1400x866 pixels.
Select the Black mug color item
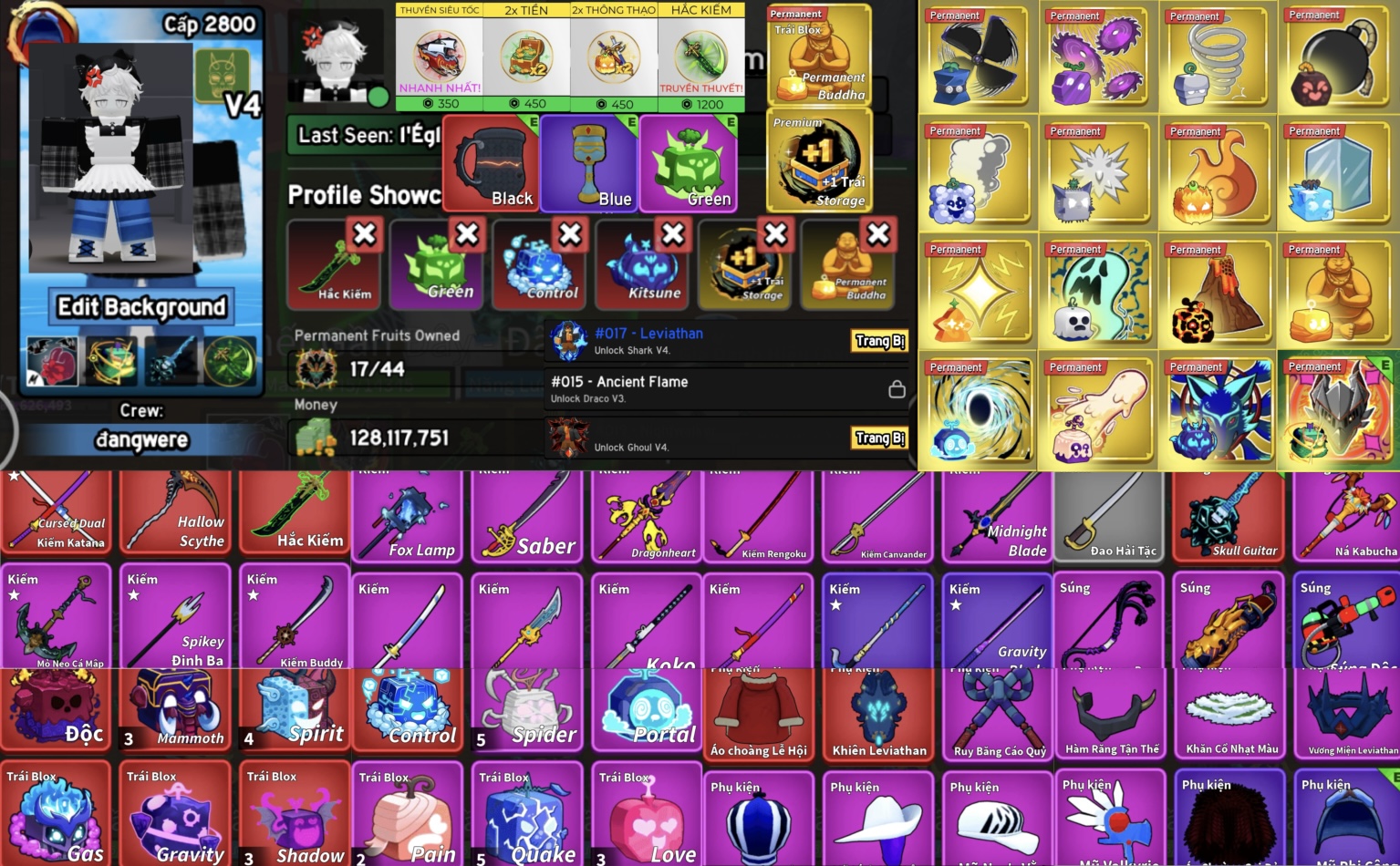click(x=491, y=163)
